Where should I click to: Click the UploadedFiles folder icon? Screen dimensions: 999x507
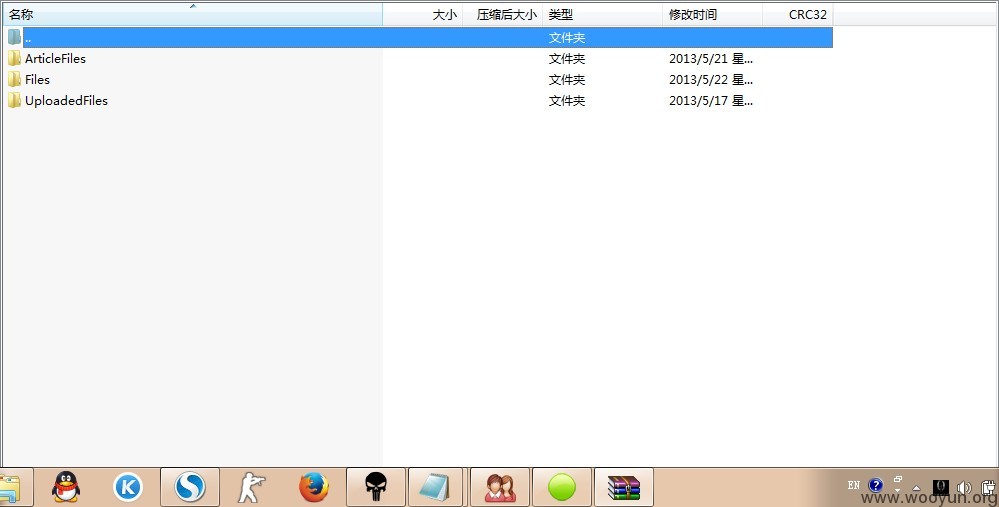(x=14, y=101)
